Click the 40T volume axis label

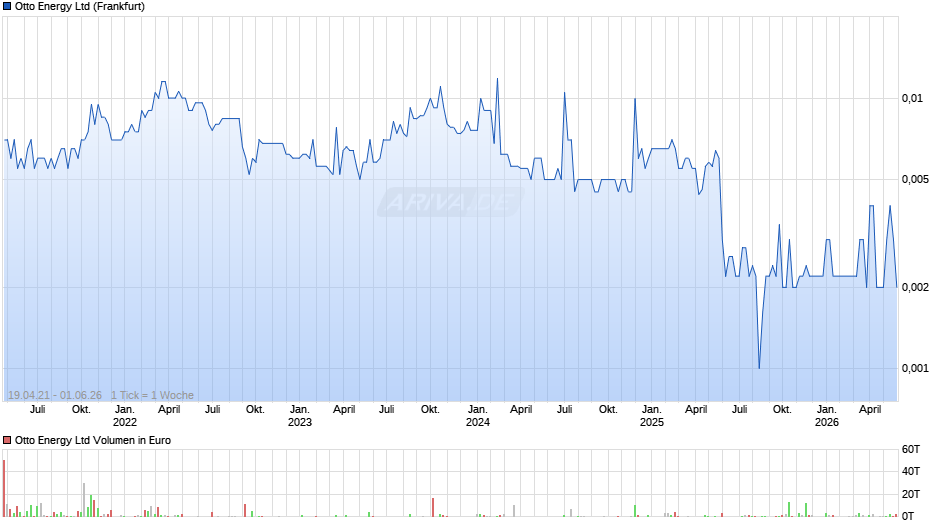(911, 471)
